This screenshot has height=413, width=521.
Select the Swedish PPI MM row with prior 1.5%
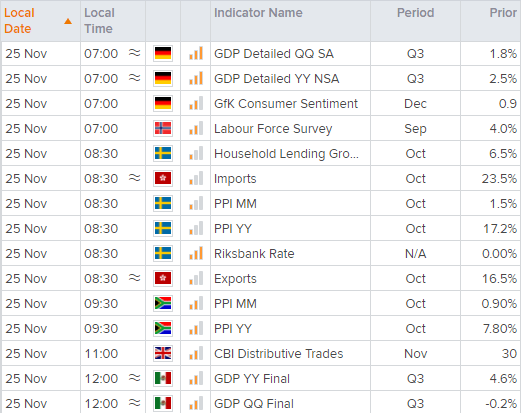coord(261,203)
